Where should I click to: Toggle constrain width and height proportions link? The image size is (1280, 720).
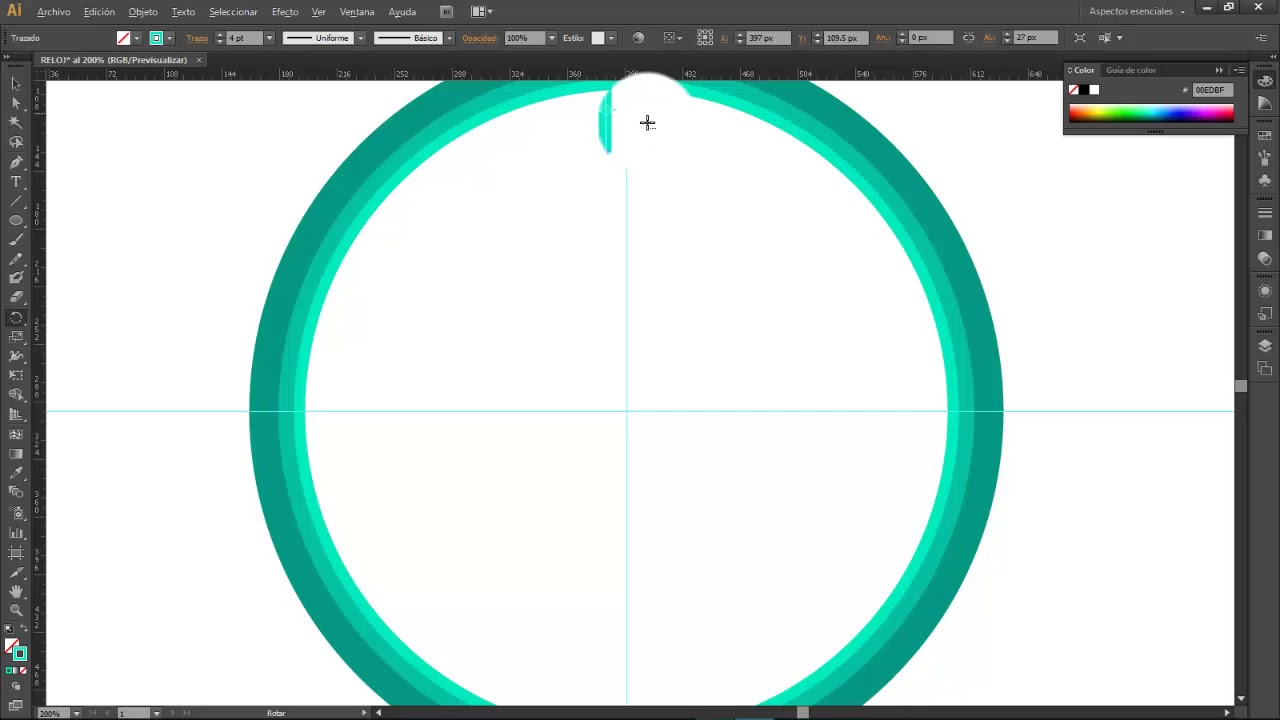coord(968,38)
